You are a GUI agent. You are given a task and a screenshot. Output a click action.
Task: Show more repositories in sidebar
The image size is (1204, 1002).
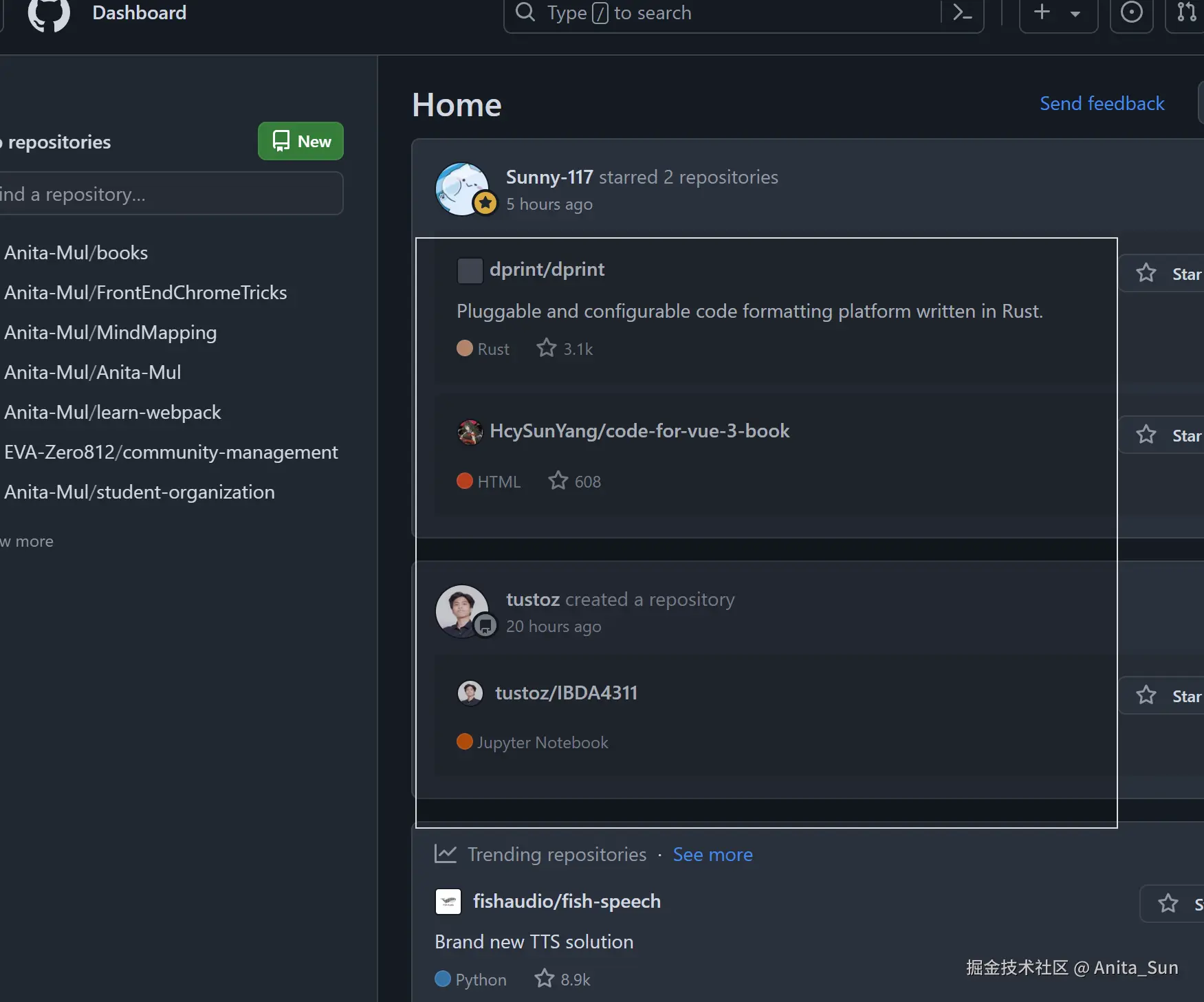pyautogui.click(x=27, y=541)
